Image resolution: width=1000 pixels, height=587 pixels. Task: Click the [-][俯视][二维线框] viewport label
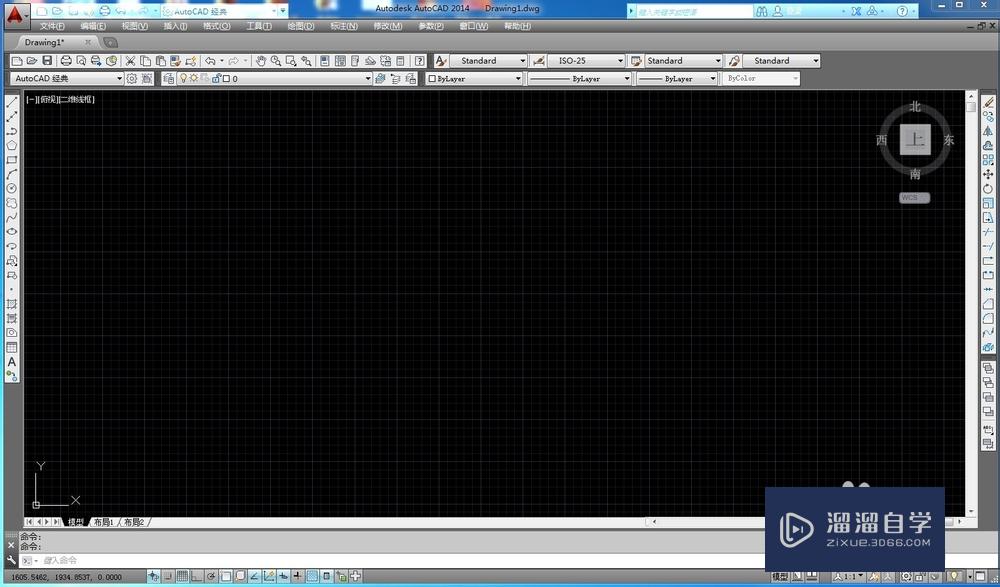[61, 99]
